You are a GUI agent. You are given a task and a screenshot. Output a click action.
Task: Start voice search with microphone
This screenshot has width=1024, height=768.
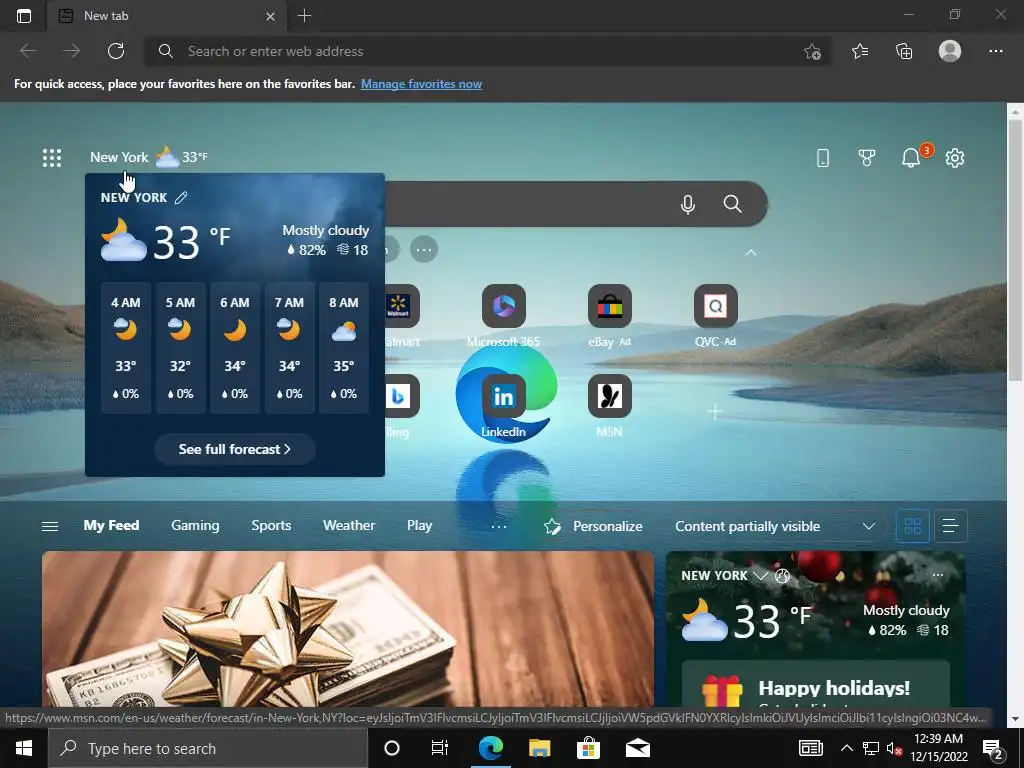687,204
